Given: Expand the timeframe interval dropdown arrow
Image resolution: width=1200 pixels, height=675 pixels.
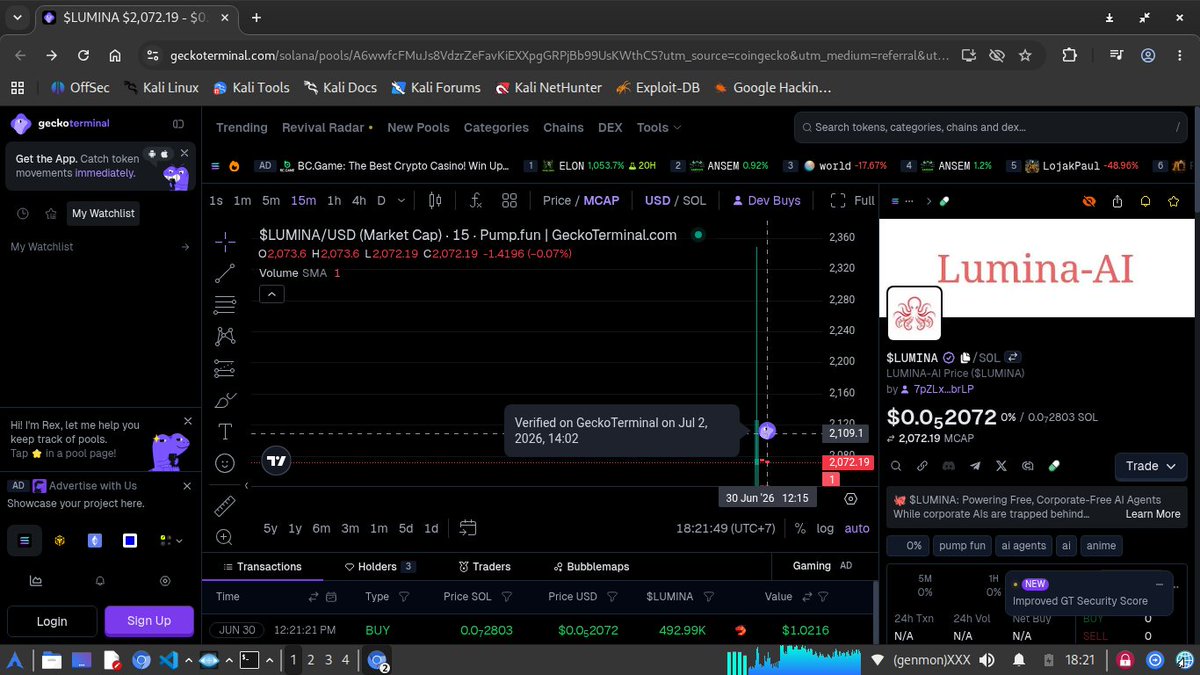Looking at the screenshot, I should pos(401,200).
